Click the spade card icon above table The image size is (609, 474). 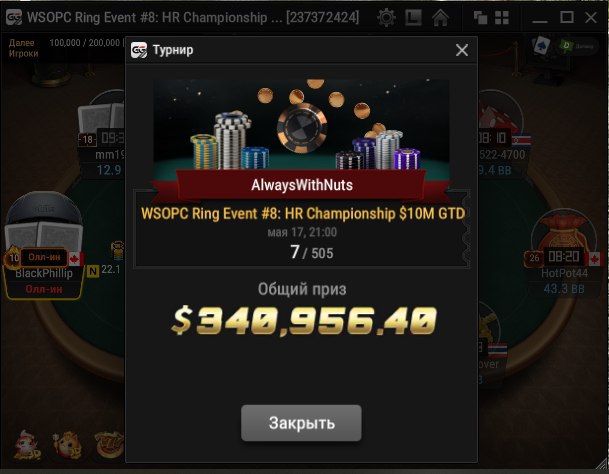pyautogui.click(x=542, y=45)
